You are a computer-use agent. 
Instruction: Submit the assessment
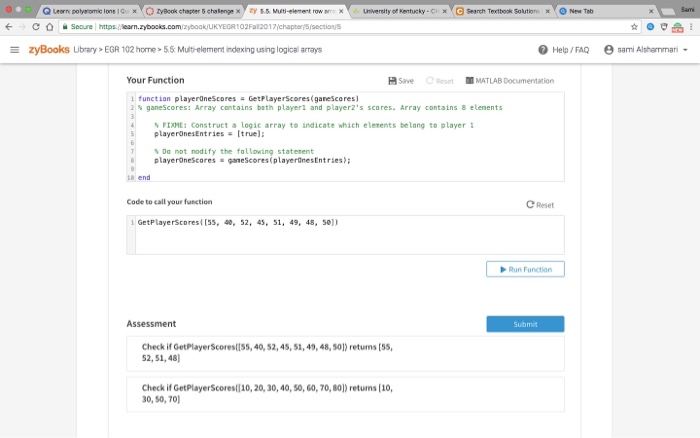pos(525,324)
